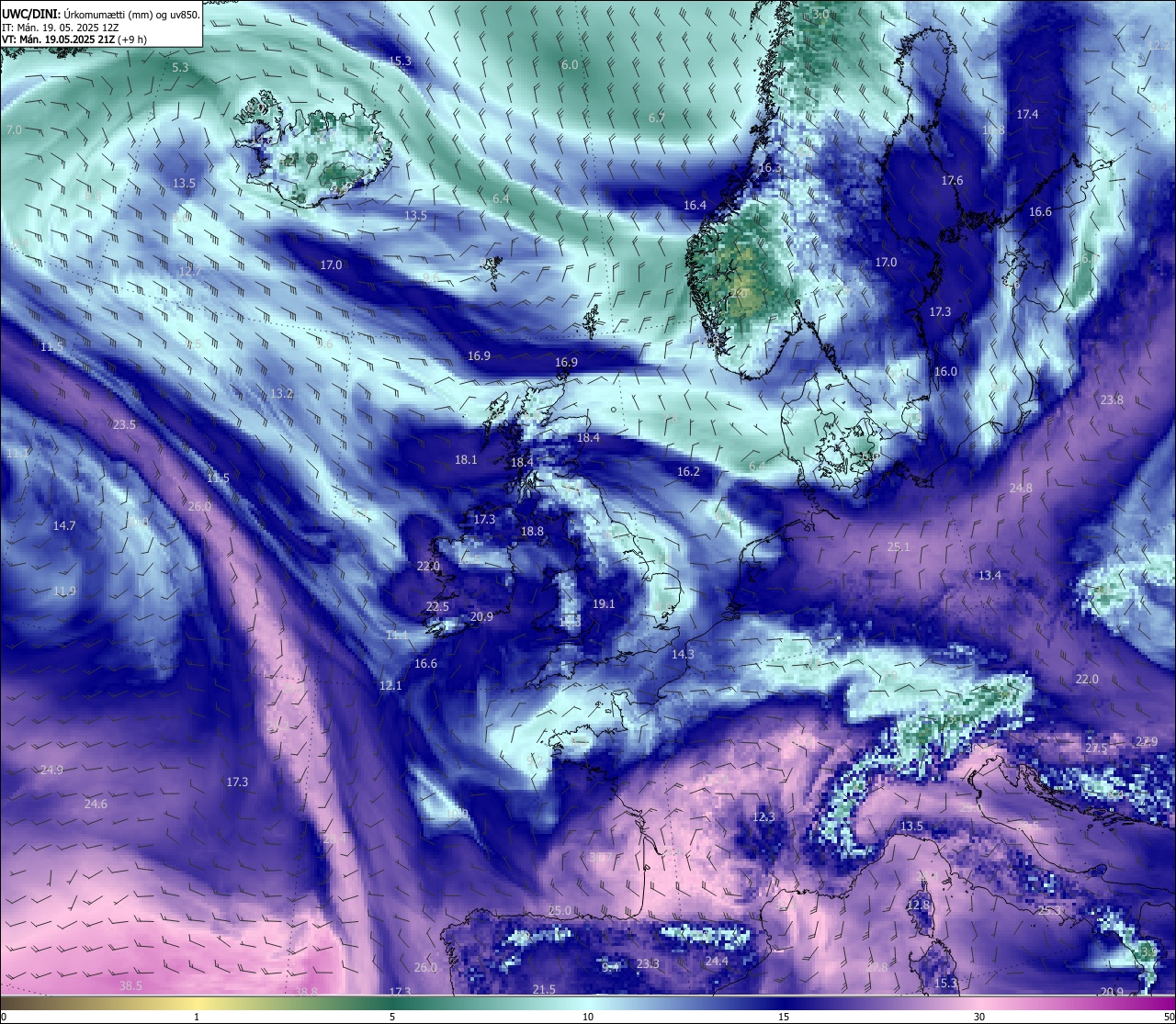Select the 'VT: Mán. 19.05.2025 21Z (+9 h)' line
Image resolution: width=1176 pixels, height=1024 pixels.
pos(74,39)
